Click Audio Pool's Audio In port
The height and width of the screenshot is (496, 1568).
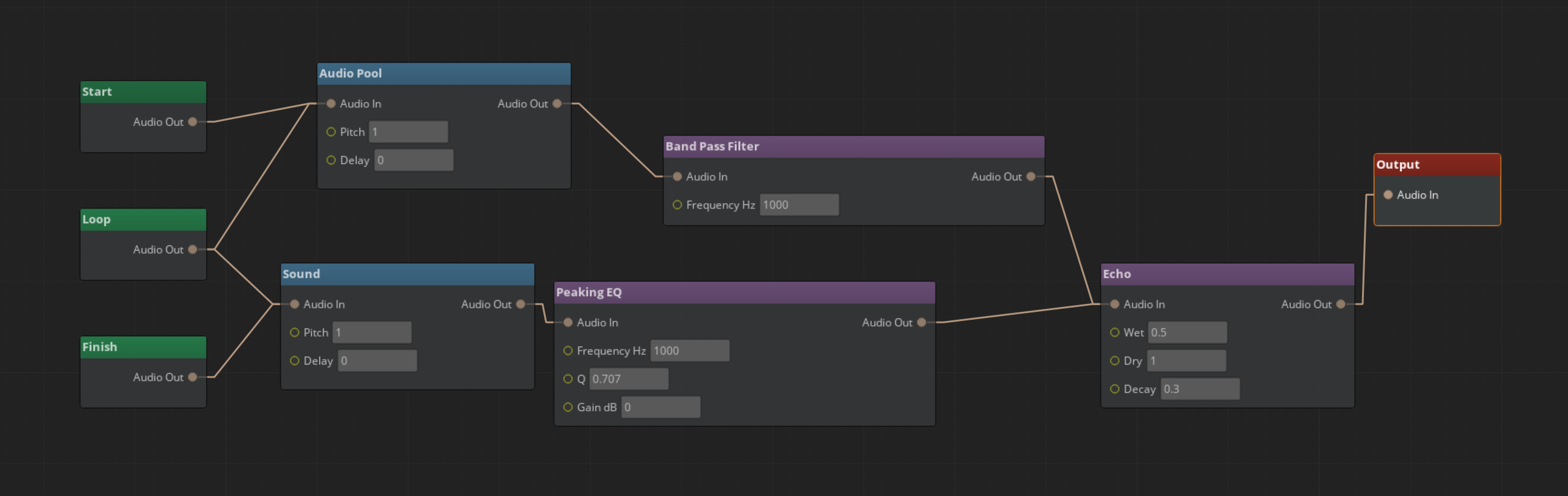[331, 103]
